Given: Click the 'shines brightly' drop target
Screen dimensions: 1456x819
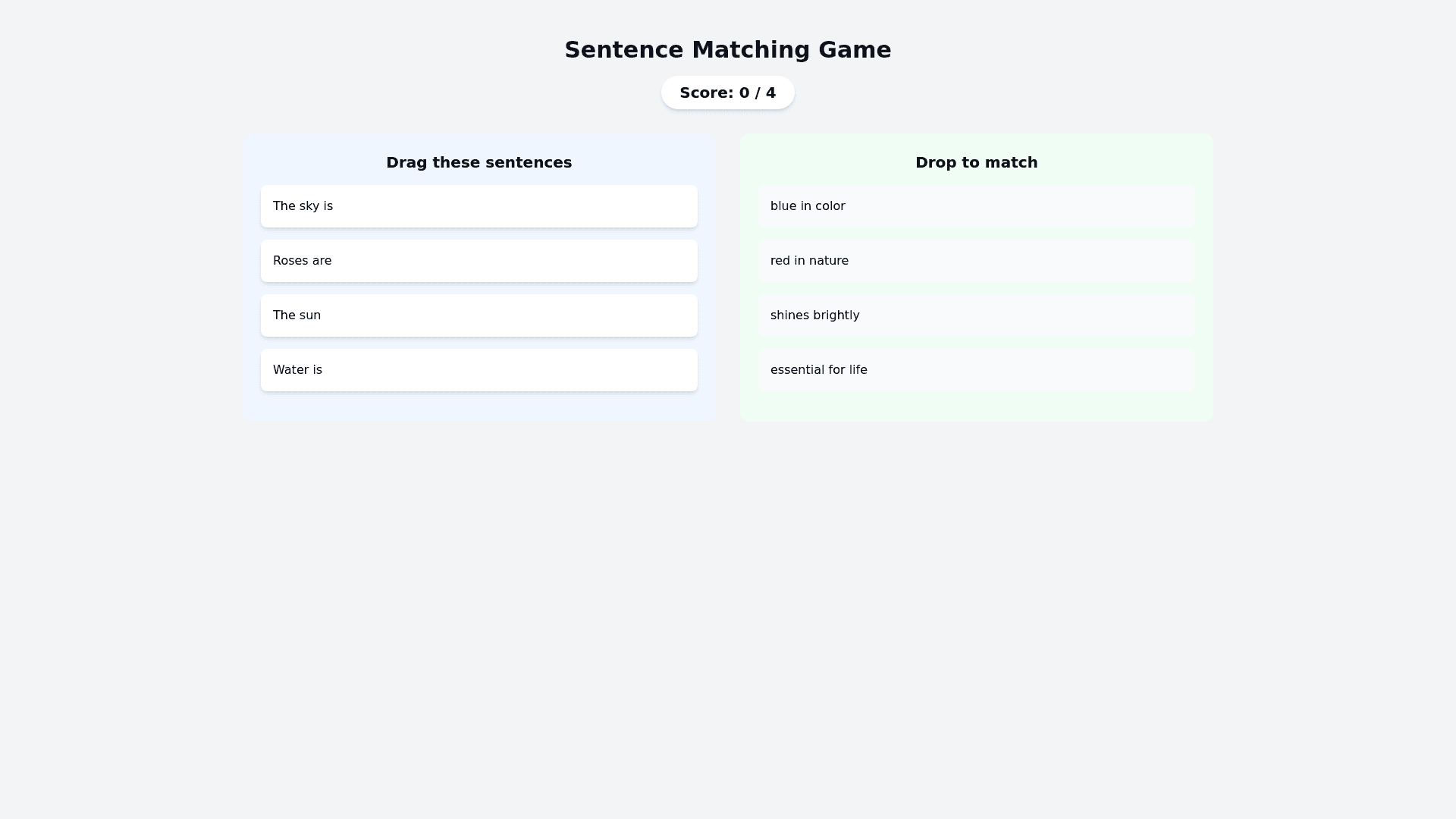Looking at the screenshot, I should [x=976, y=315].
